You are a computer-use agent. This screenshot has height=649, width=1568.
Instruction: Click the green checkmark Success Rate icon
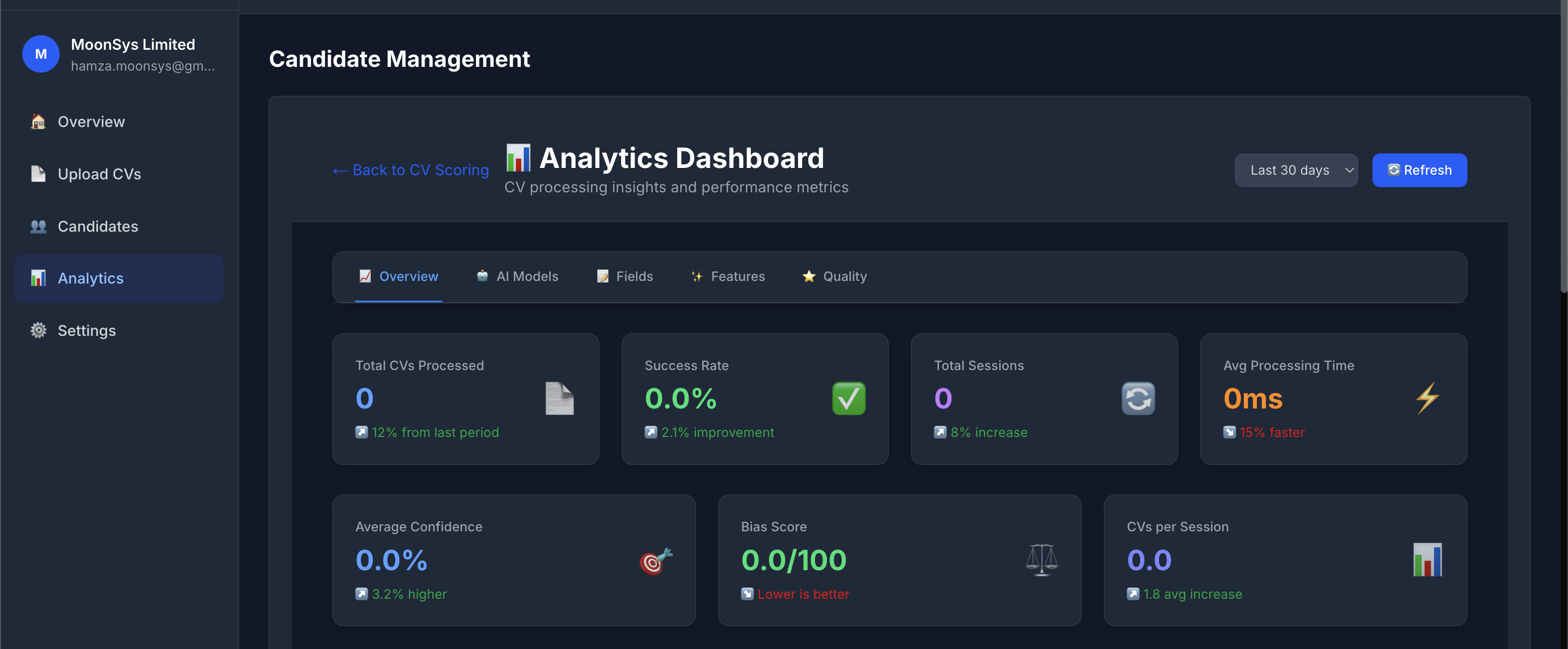pos(848,399)
